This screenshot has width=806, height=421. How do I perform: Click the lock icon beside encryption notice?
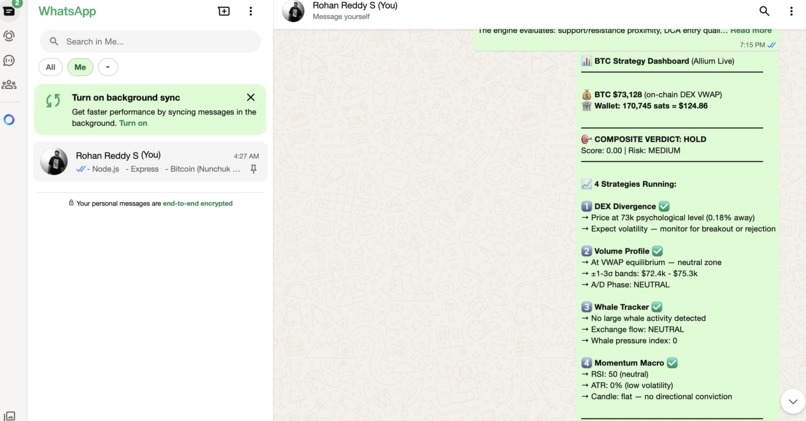pos(71,203)
